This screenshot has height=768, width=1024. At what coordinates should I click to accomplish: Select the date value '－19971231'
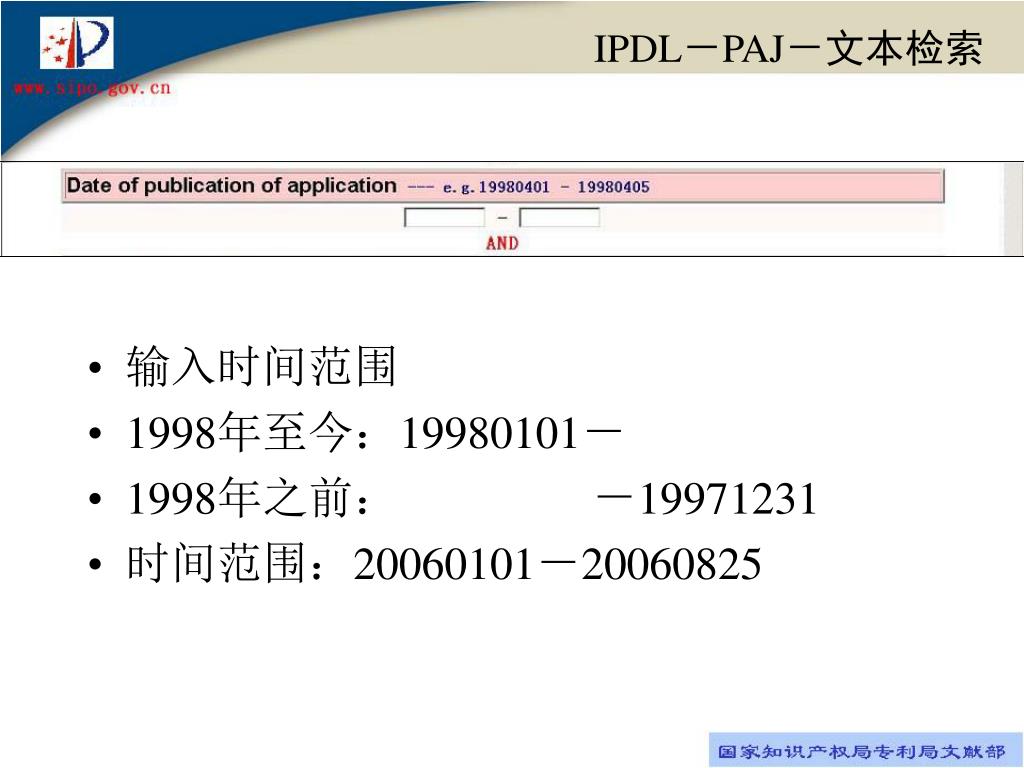[x=706, y=499]
